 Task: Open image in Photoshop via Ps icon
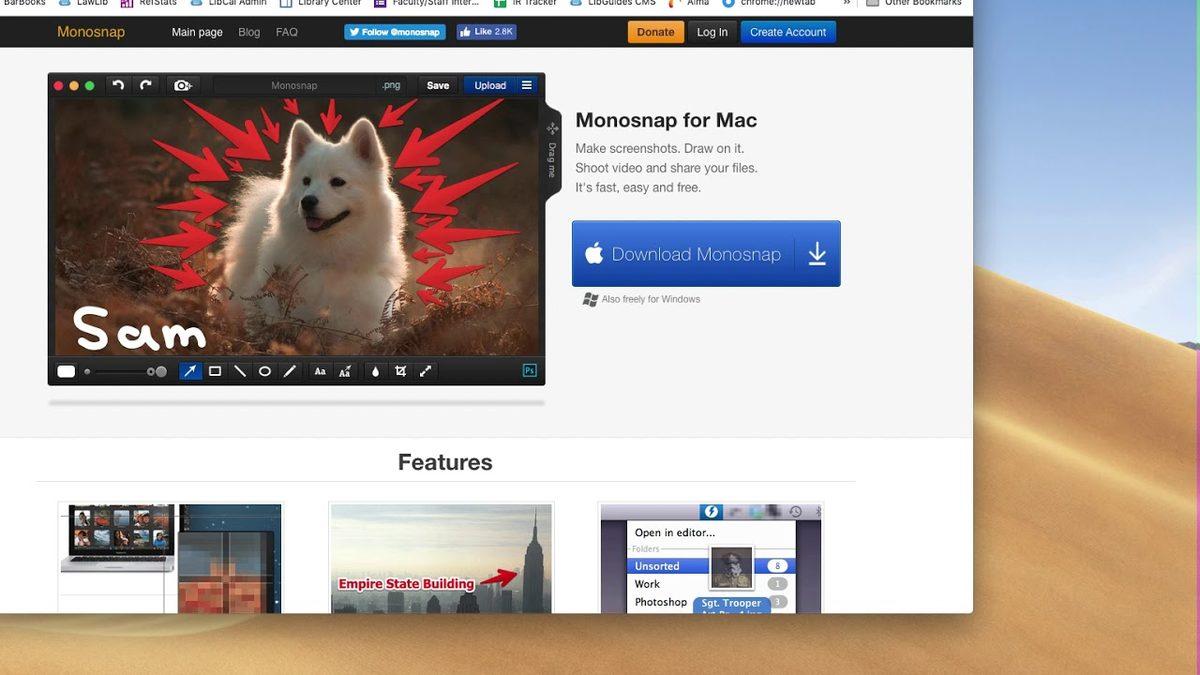[x=529, y=371]
